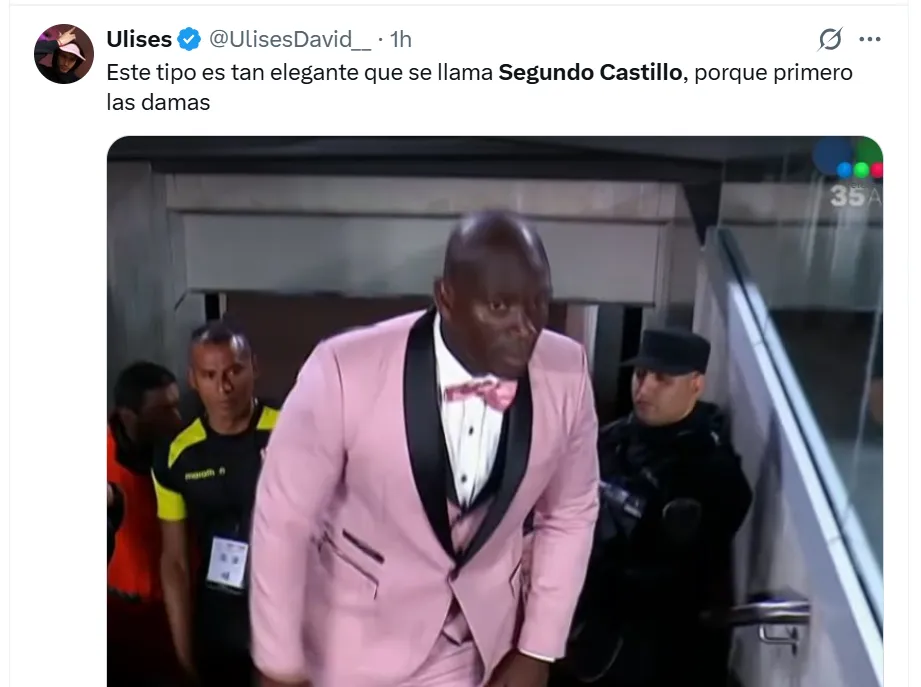Click the 1h timestamp of the tweet
The height and width of the screenshot is (687, 921).
tap(401, 39)
